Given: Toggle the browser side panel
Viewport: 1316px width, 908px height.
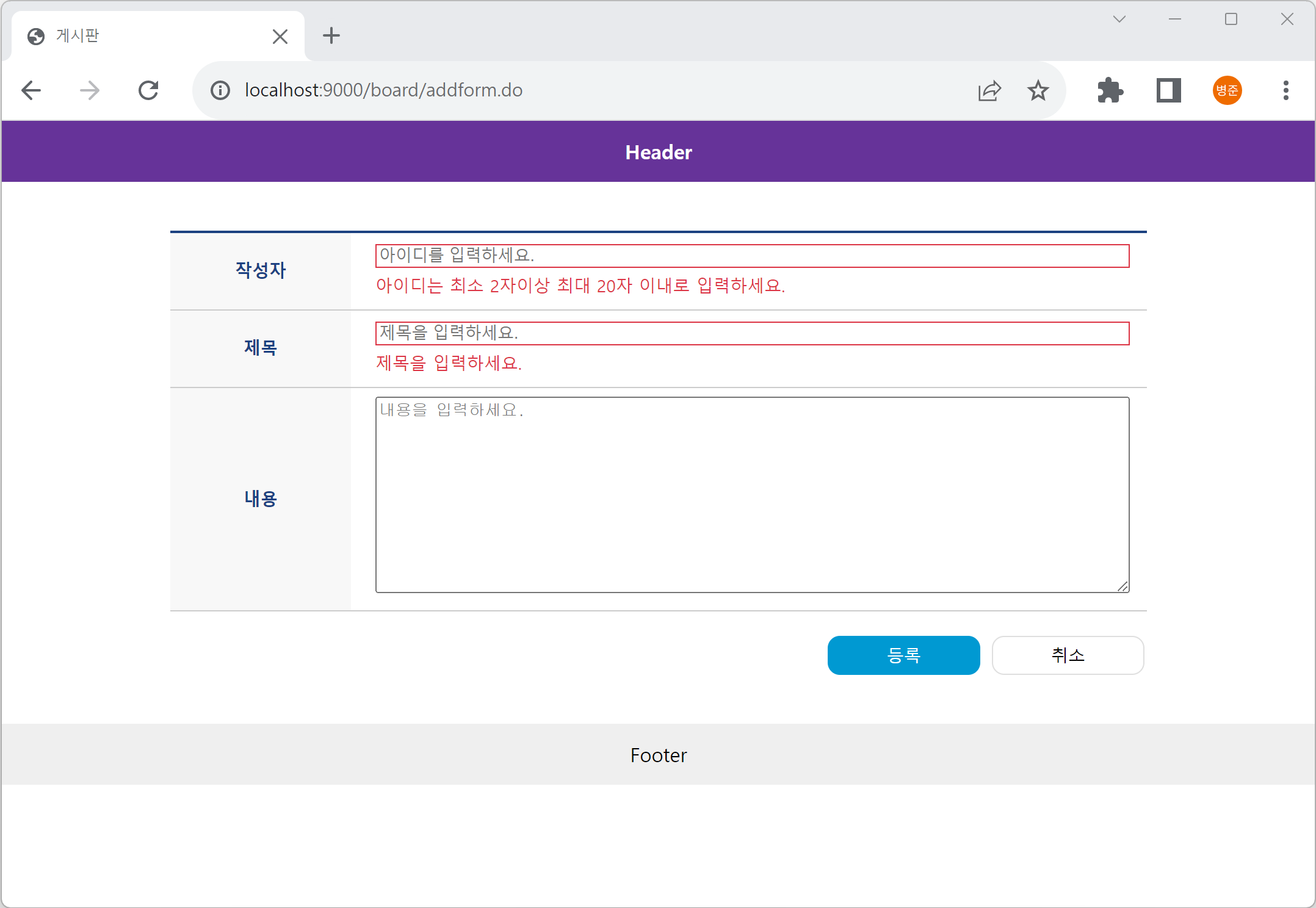Looking at the screenshot, I should tap(1168, 90).
